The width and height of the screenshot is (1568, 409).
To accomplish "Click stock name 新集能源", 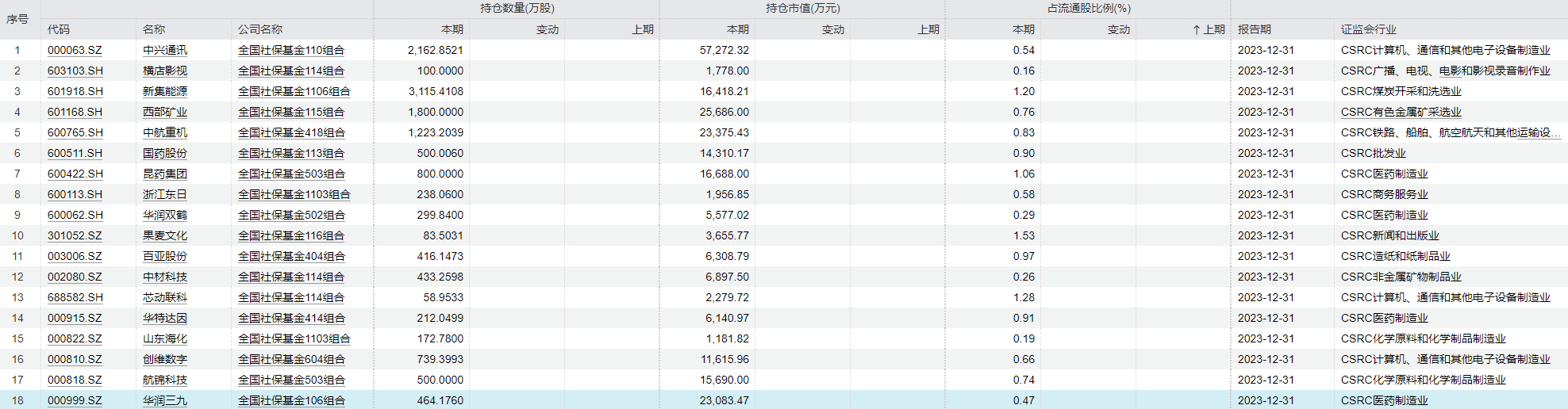I will pyautogui.click(x=165, y=91).
